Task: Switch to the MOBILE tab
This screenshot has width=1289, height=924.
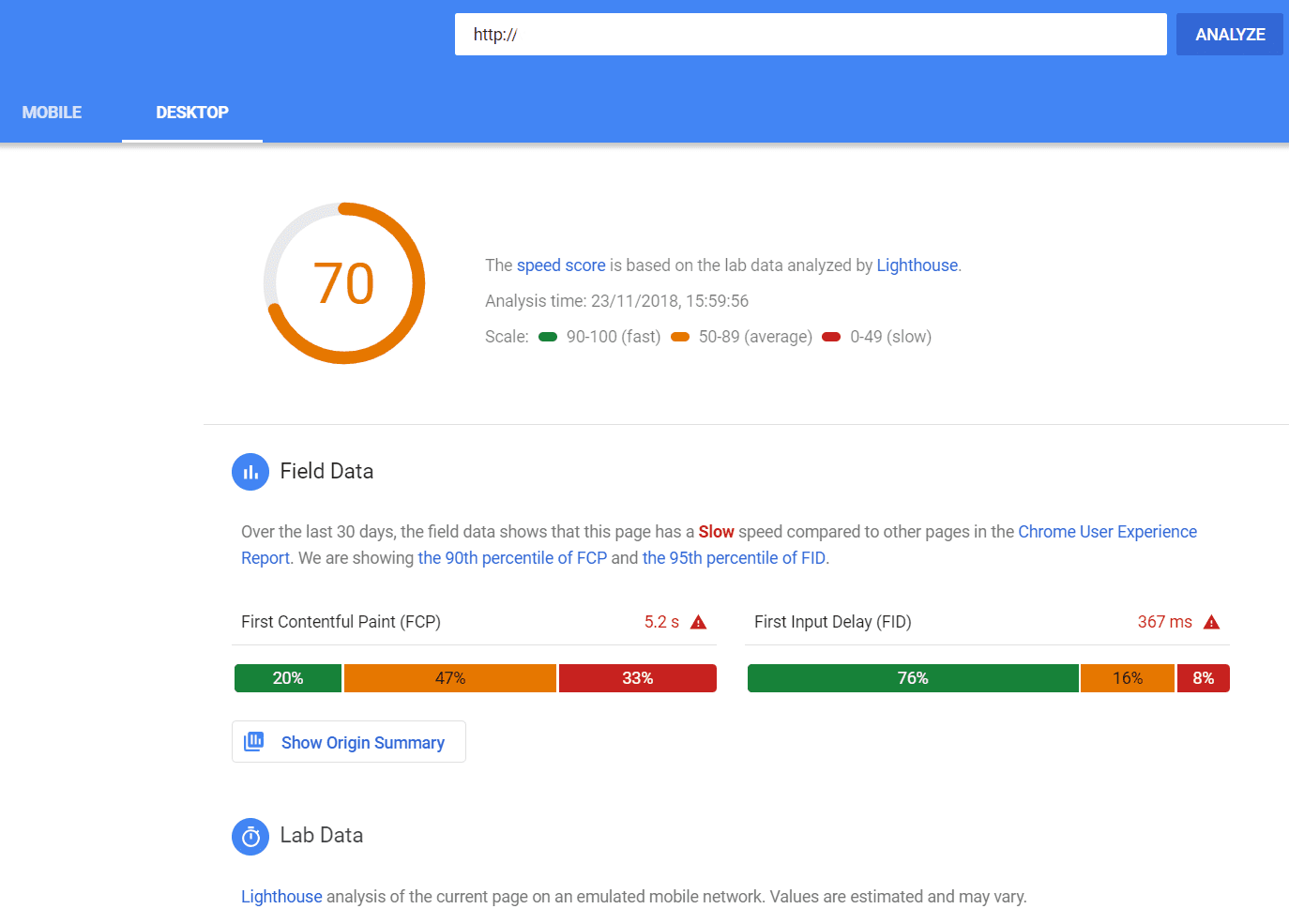Action: pyautogui.click(x=52, y=113)
